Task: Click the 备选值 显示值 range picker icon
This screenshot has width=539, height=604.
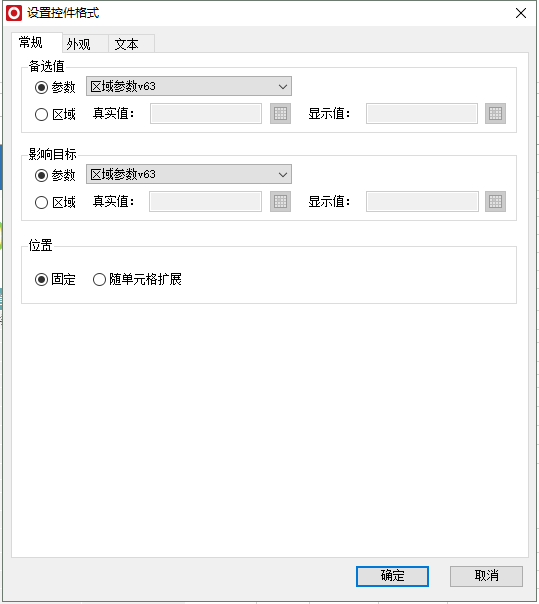Action: (495, 114)
